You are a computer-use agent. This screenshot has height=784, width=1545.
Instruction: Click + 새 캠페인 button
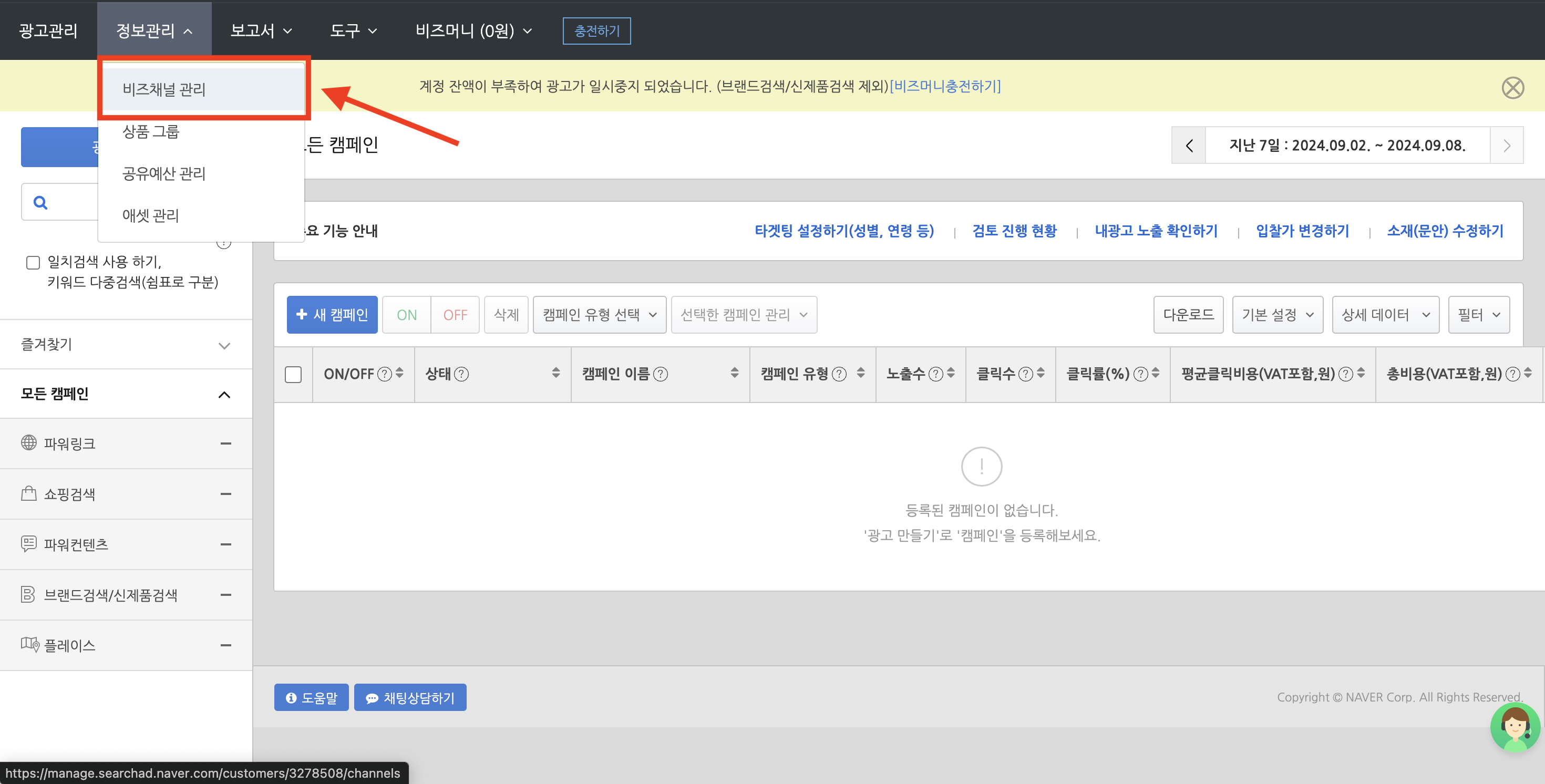click(x=332, y=315)
